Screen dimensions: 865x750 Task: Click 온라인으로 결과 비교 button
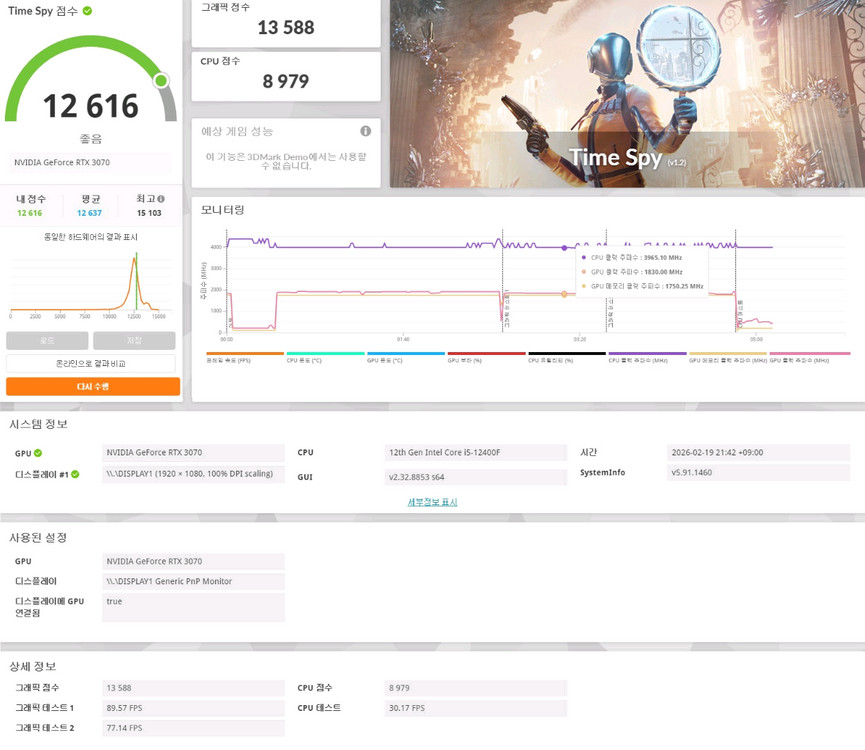tap(91, 363)
